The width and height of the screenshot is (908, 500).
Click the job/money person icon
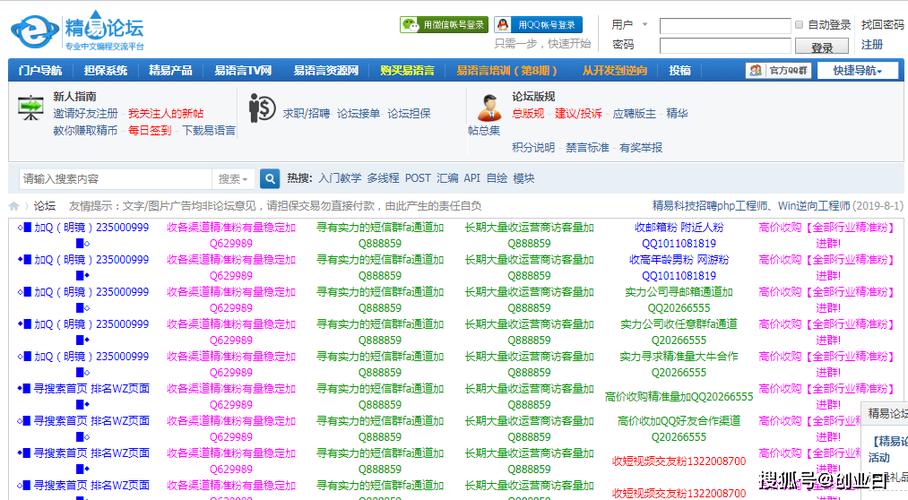262,108
